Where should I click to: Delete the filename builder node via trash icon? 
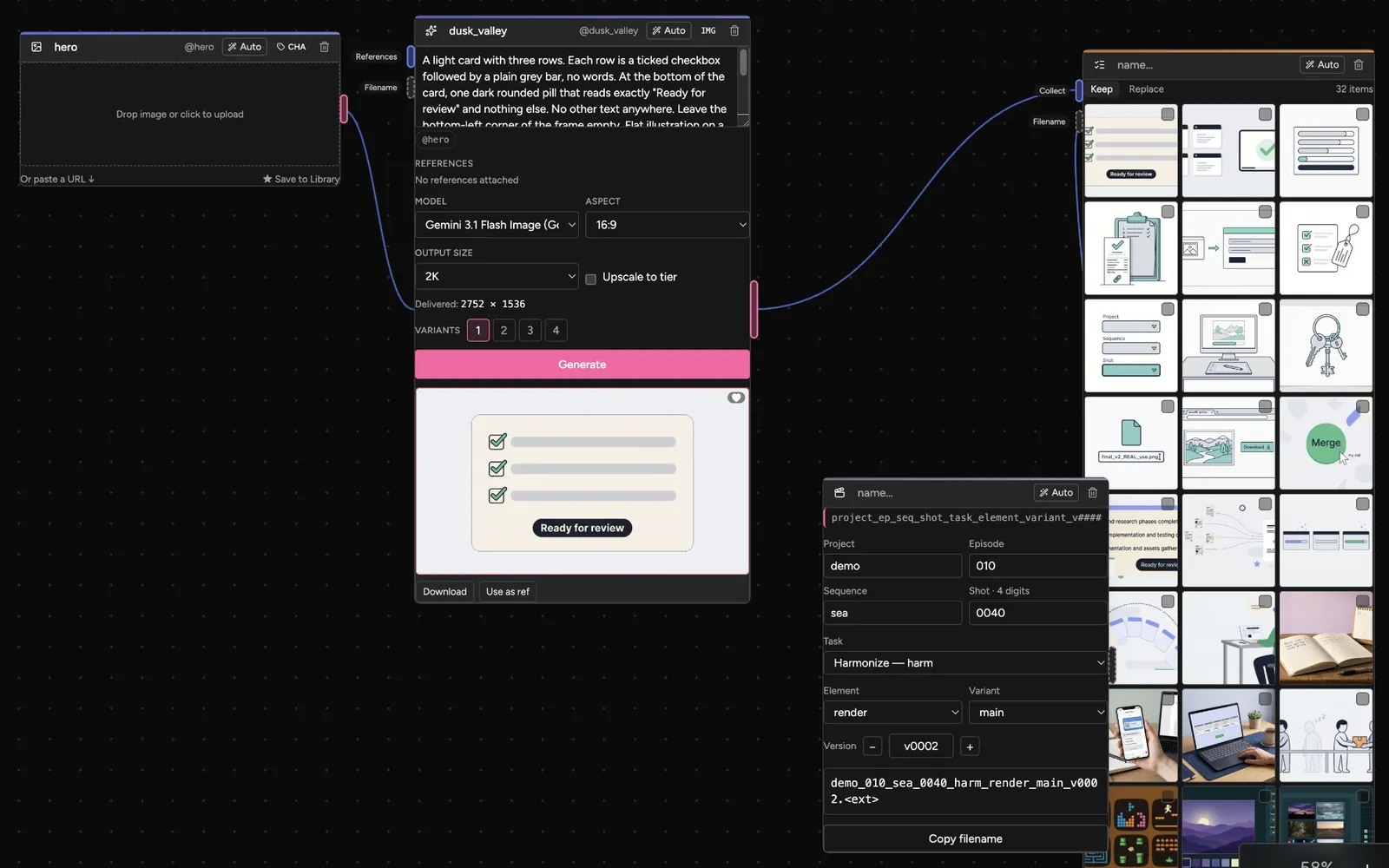1093,492
